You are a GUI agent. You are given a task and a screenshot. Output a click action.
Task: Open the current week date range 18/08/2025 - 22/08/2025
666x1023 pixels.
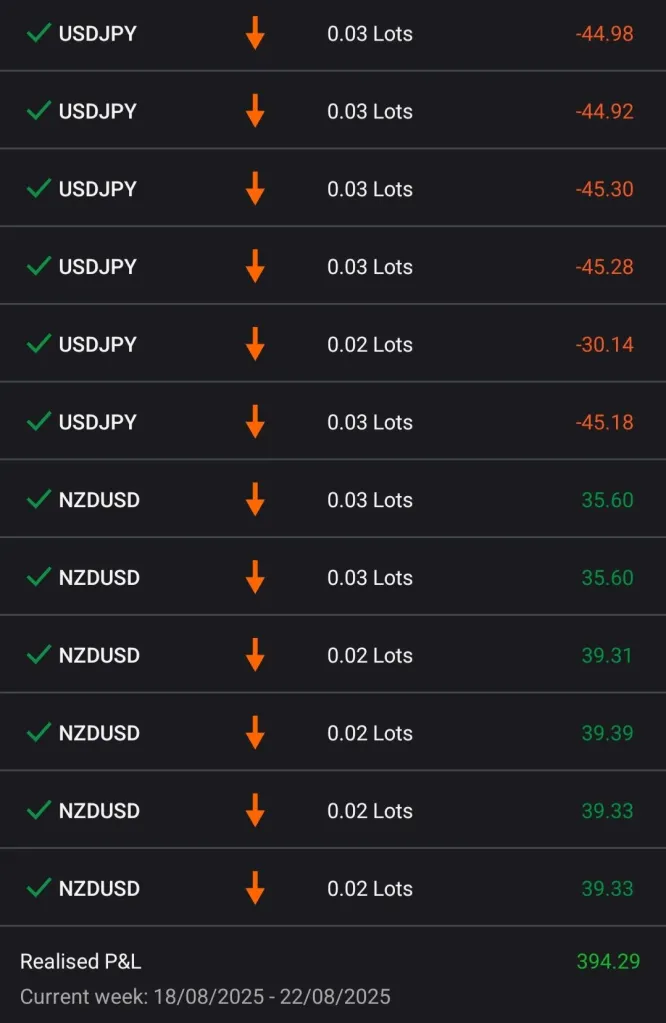coord(205,996)
